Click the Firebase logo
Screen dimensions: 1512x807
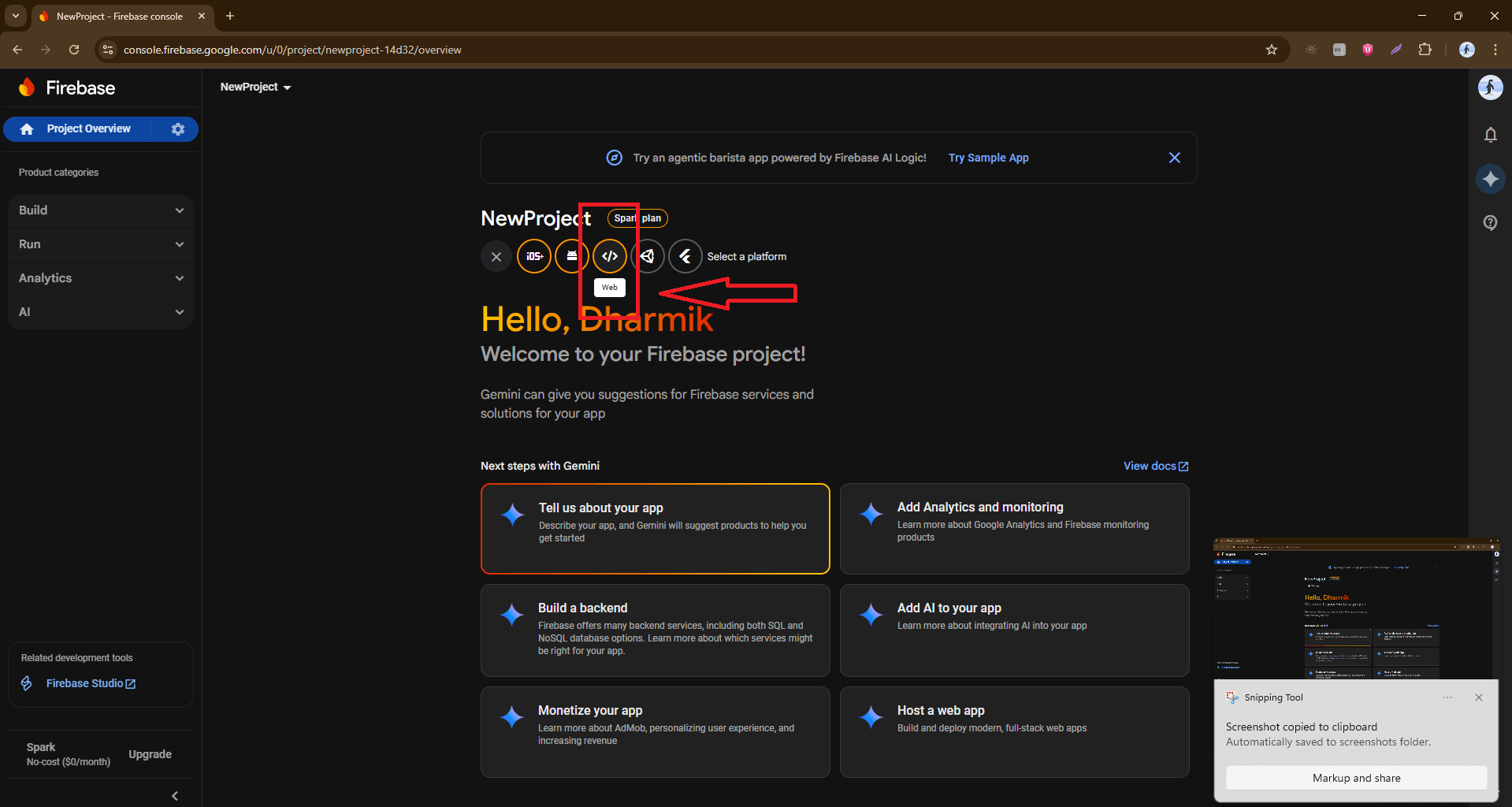[x=67, y=87]
